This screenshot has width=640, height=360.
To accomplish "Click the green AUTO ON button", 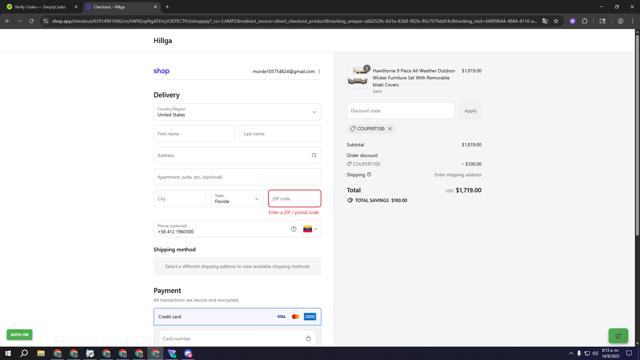I will (20, 334).
